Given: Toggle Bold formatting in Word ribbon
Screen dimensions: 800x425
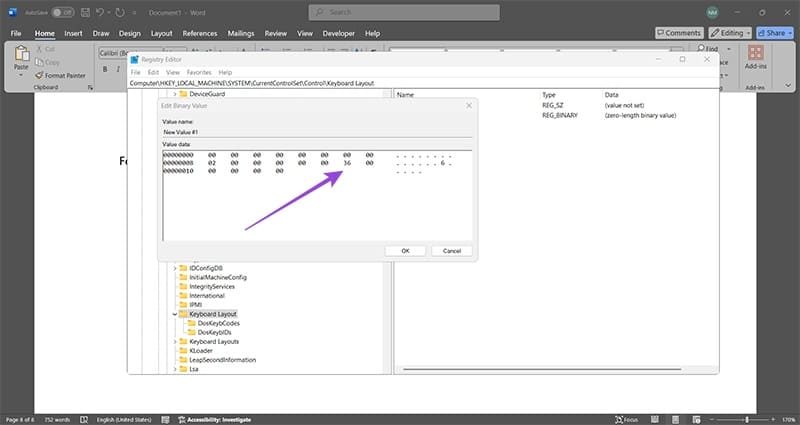Looking at the screenshot, I should point(105,69).
